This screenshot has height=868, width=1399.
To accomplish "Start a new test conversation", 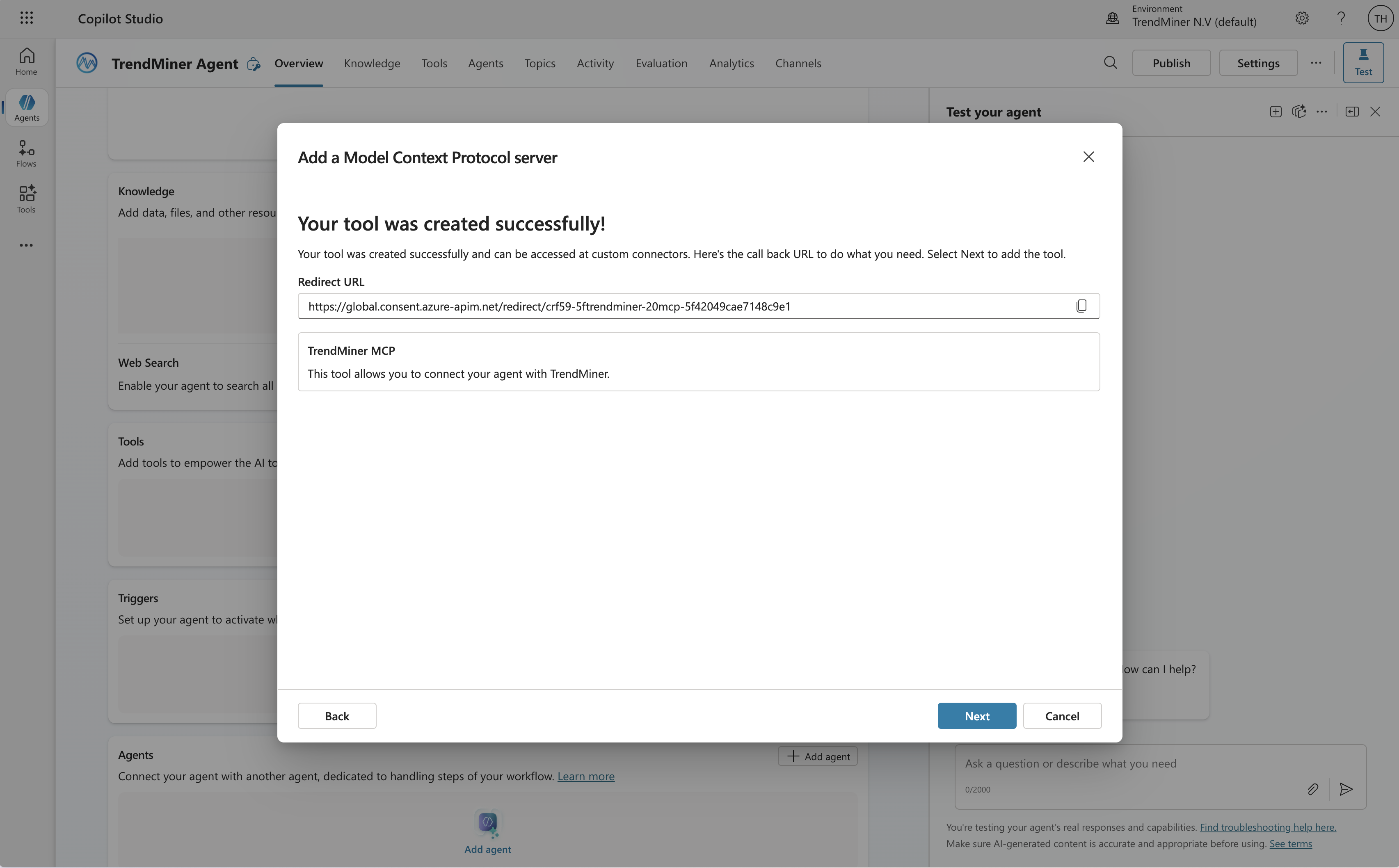I will 1276,111.
